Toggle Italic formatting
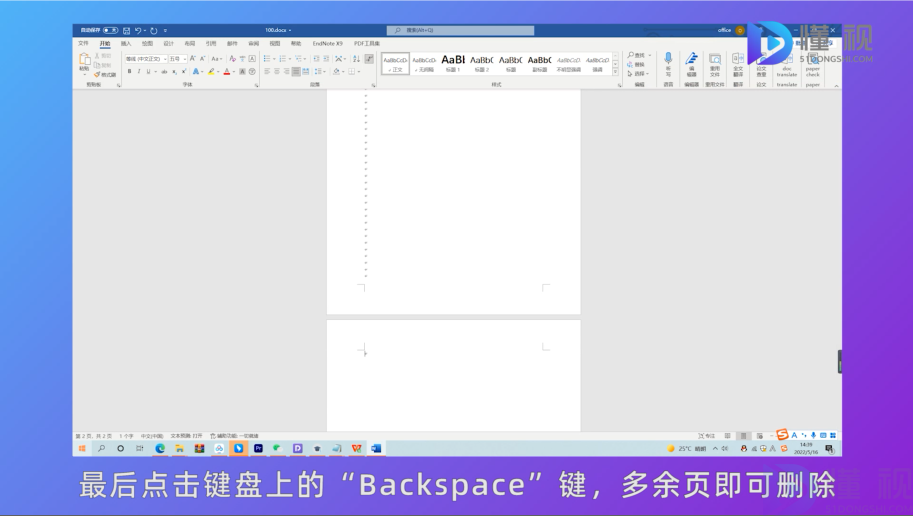The width and height of the screenshot is (913, 516). 139,72
